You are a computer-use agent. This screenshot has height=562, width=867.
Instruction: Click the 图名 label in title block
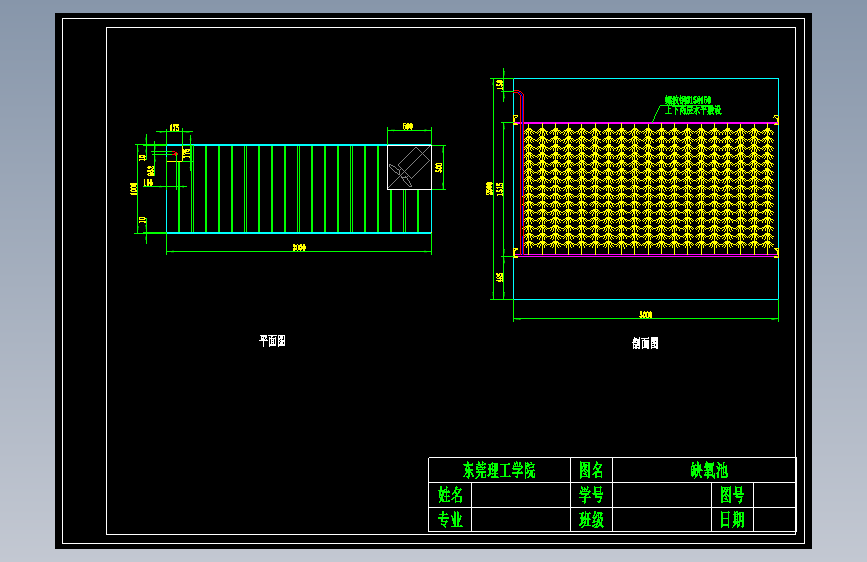[591, 470]
